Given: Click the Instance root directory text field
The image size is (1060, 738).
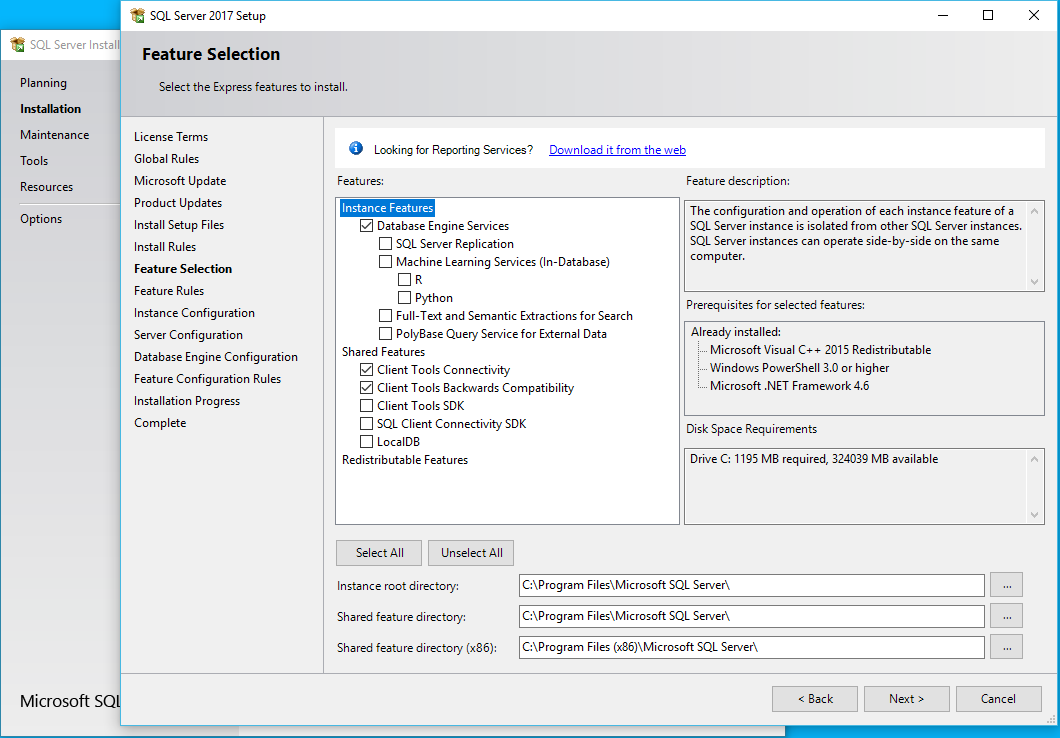Looking at the screenshot, I should (x=752, y=585).
